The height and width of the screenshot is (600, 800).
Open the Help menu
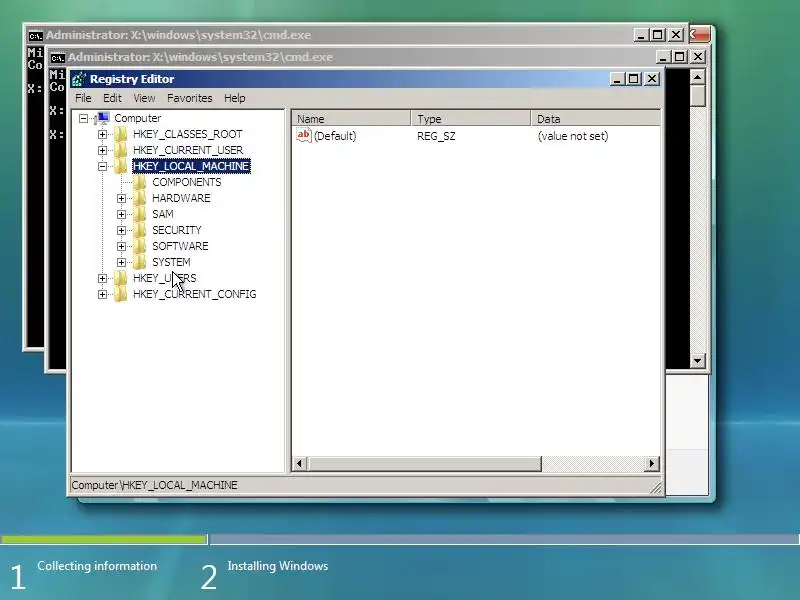point(235,98)
